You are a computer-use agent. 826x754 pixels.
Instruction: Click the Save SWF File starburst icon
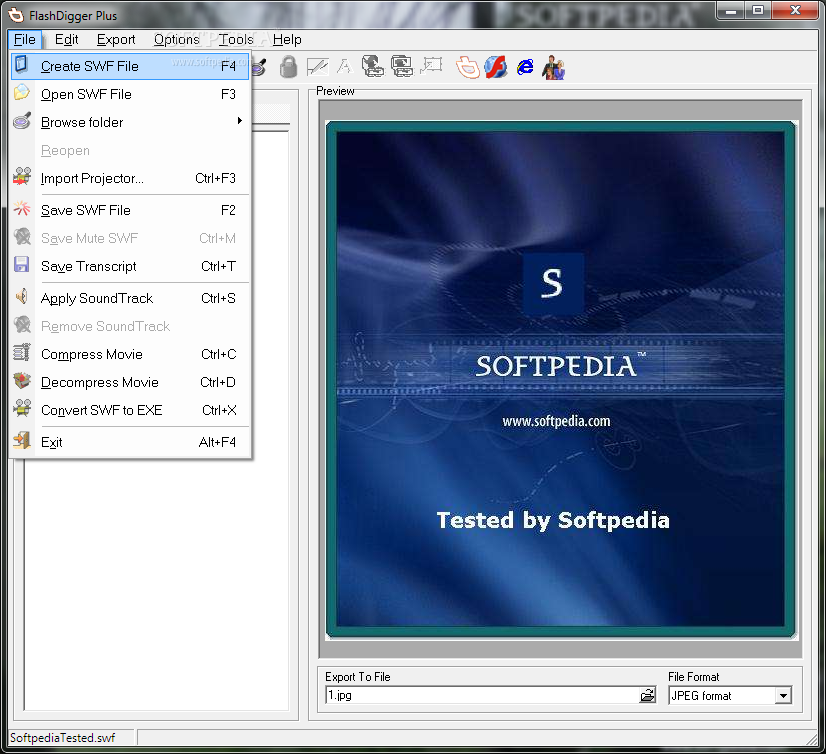(22, 209)
